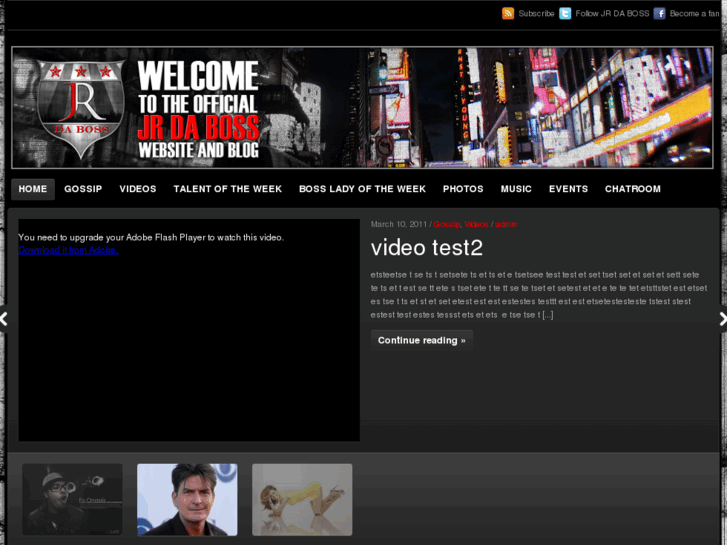
Task: Click the Download Adobe Flash link
Action: coord(68,250)
